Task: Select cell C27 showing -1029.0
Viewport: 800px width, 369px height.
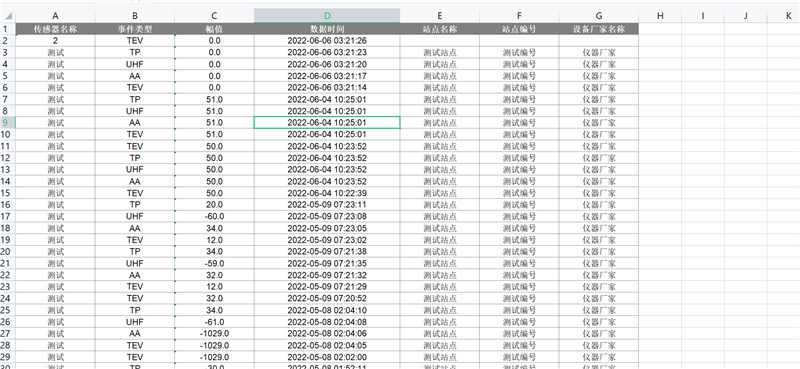Action: tap(214, 333)
